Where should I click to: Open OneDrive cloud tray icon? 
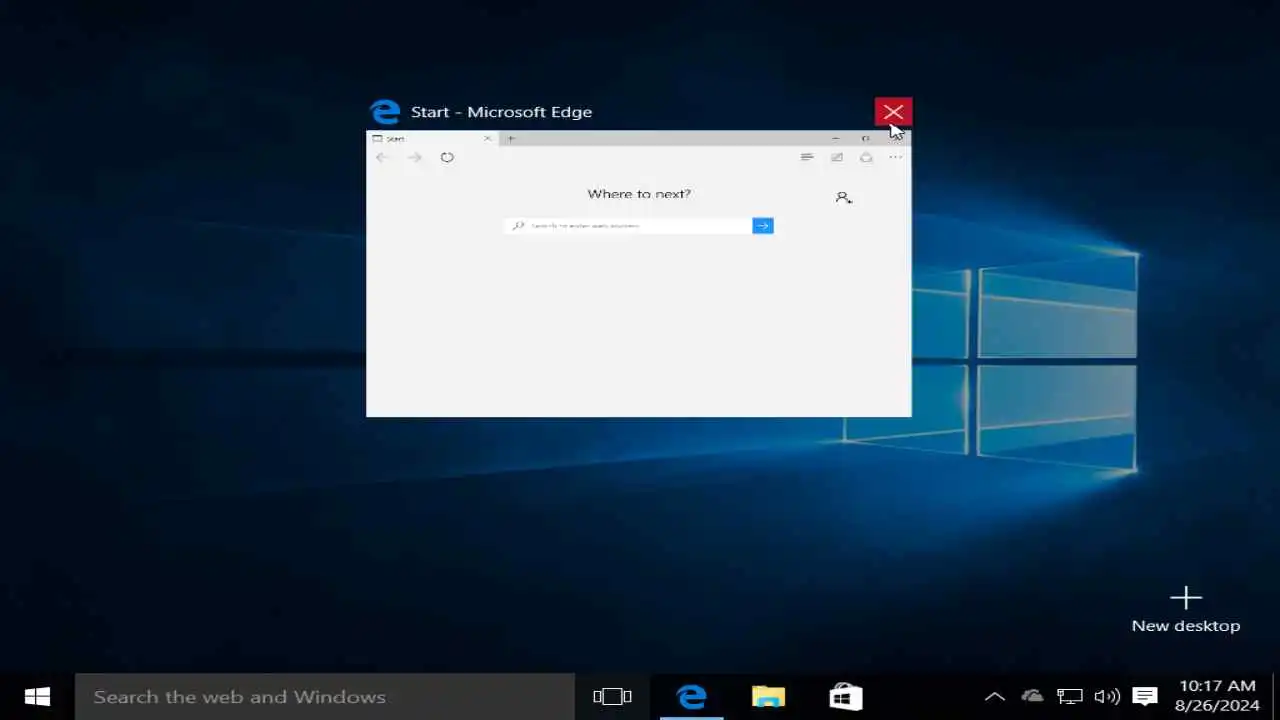tap(1032, 697)
